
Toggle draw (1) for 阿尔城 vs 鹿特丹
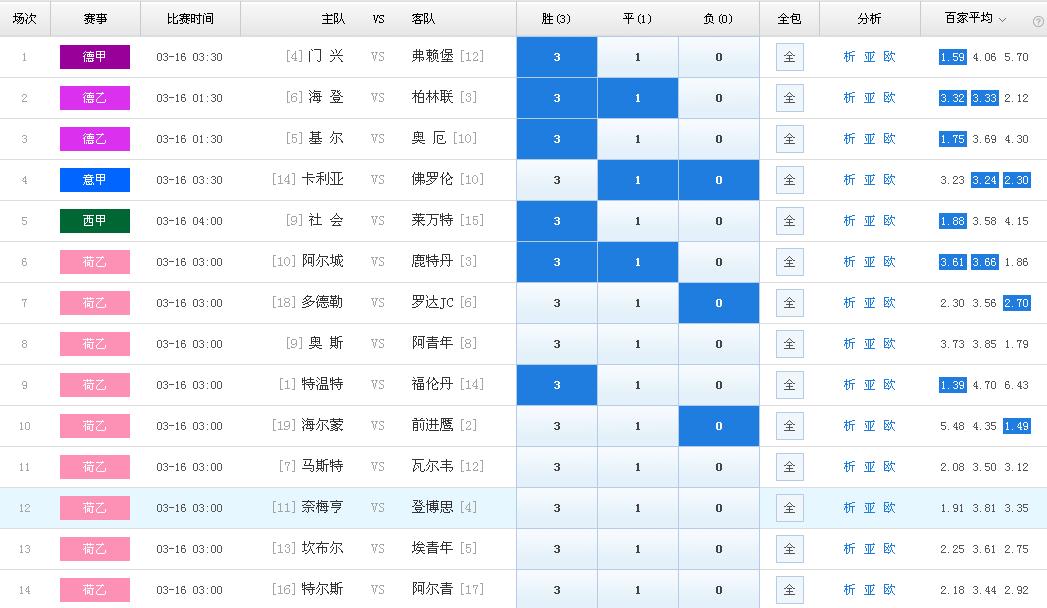point(638,262)
